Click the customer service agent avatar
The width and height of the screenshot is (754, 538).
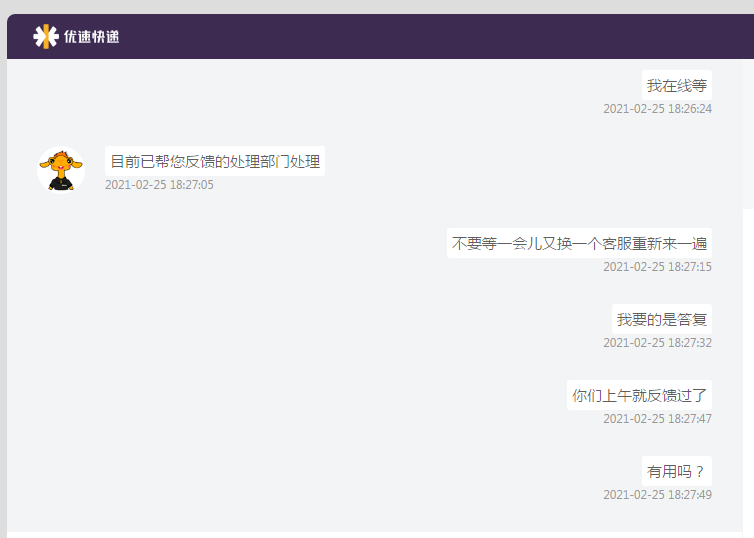[x=61, y=170]
